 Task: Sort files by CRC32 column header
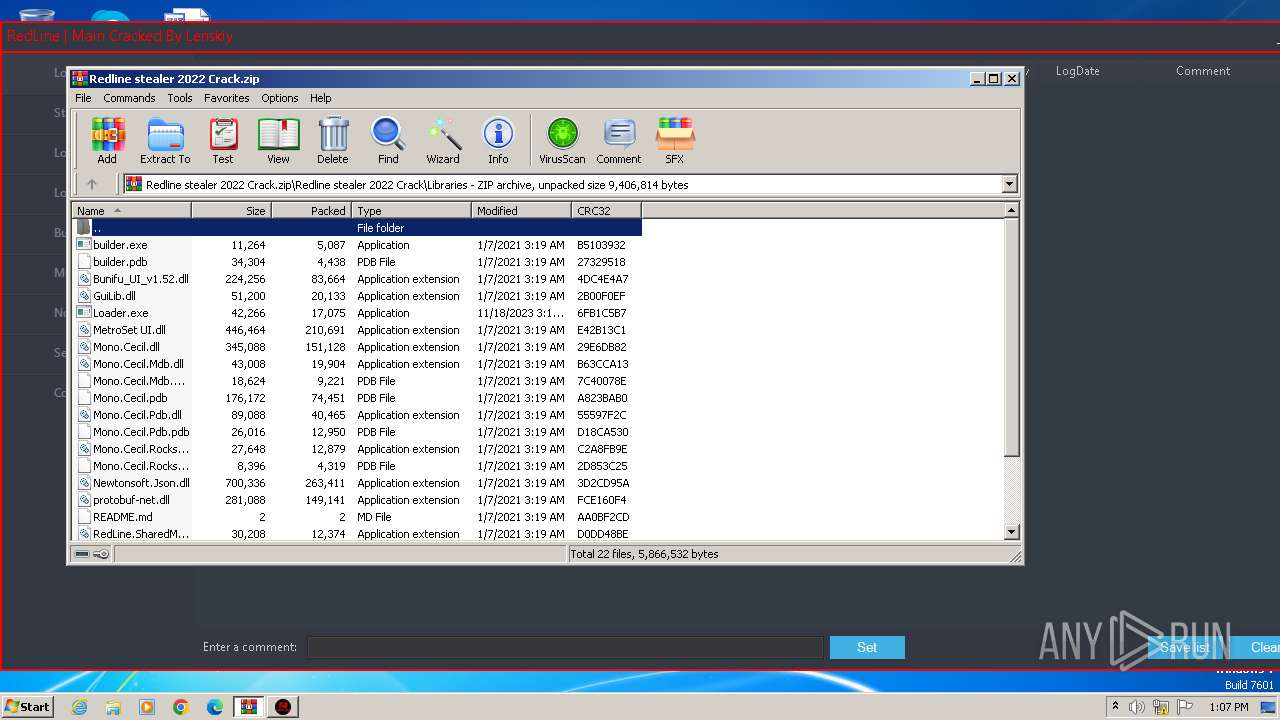(606, 211)
